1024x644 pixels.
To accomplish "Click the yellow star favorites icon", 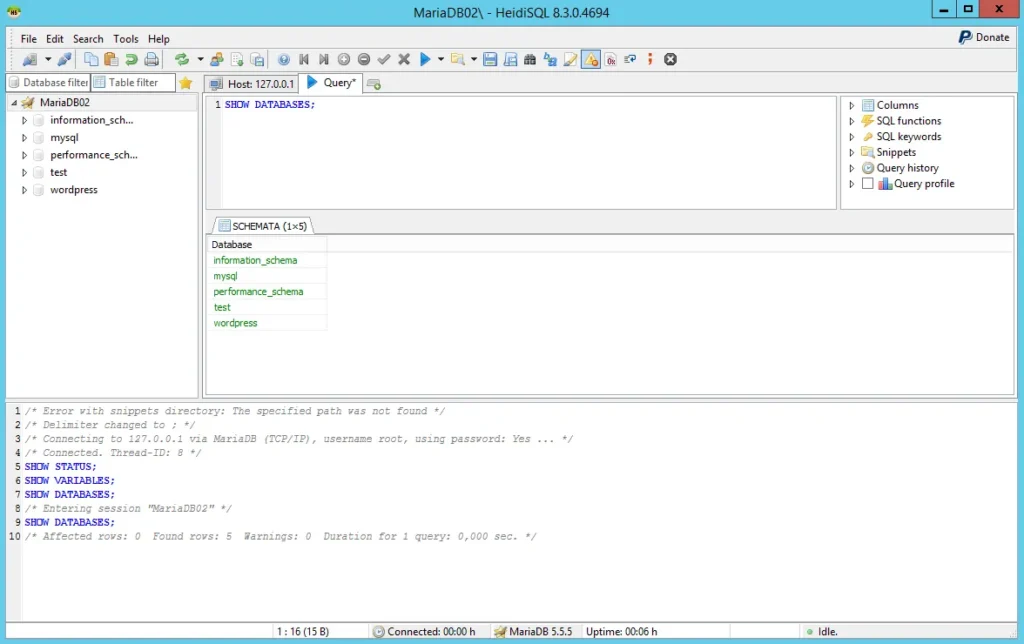I will 185,83.
